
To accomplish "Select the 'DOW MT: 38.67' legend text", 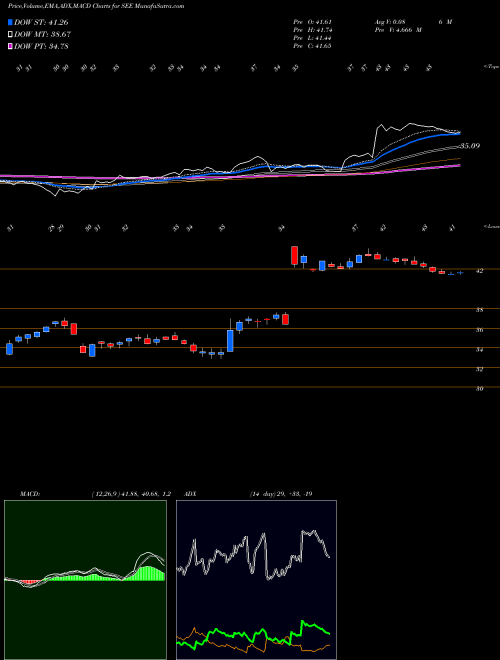I will (43, 35).
